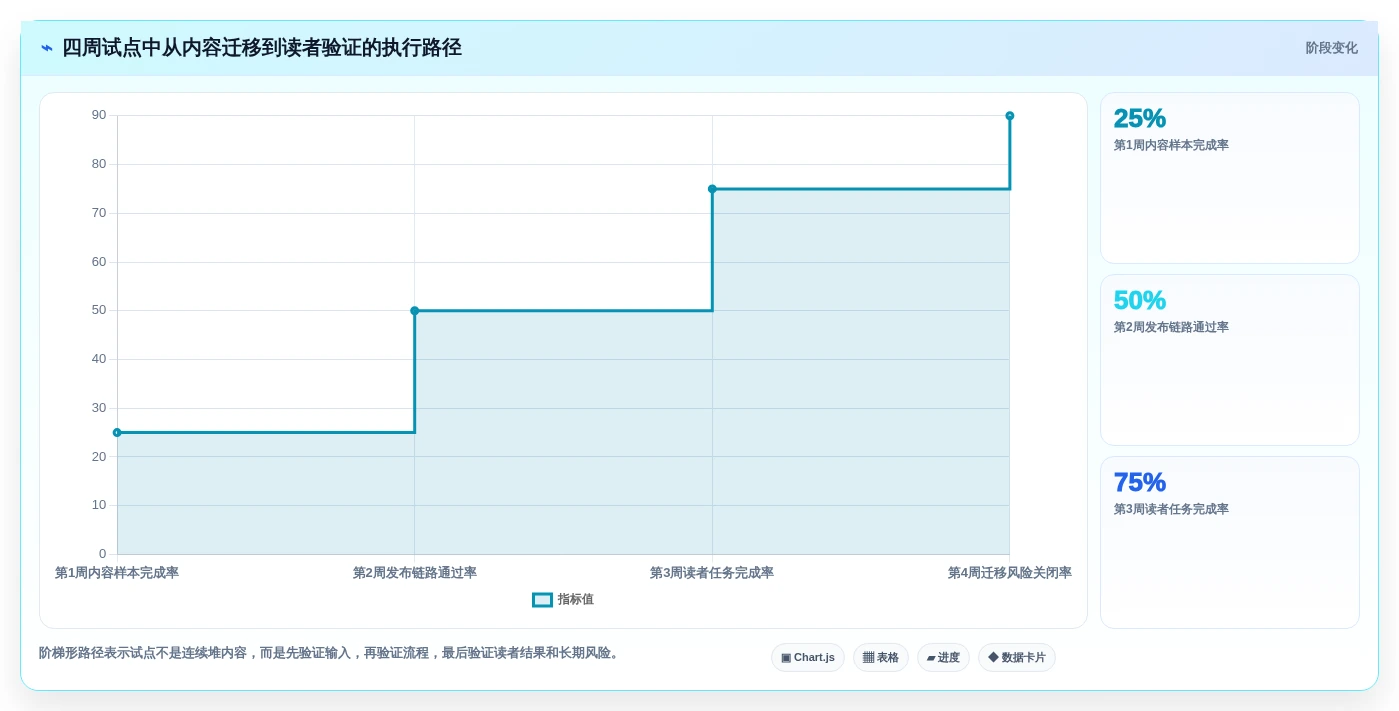The image size is (1399, 711).
Task: Click the chart title 四周试点中从内容迁移到读者验证的执行路径
Action: [262, 48]
